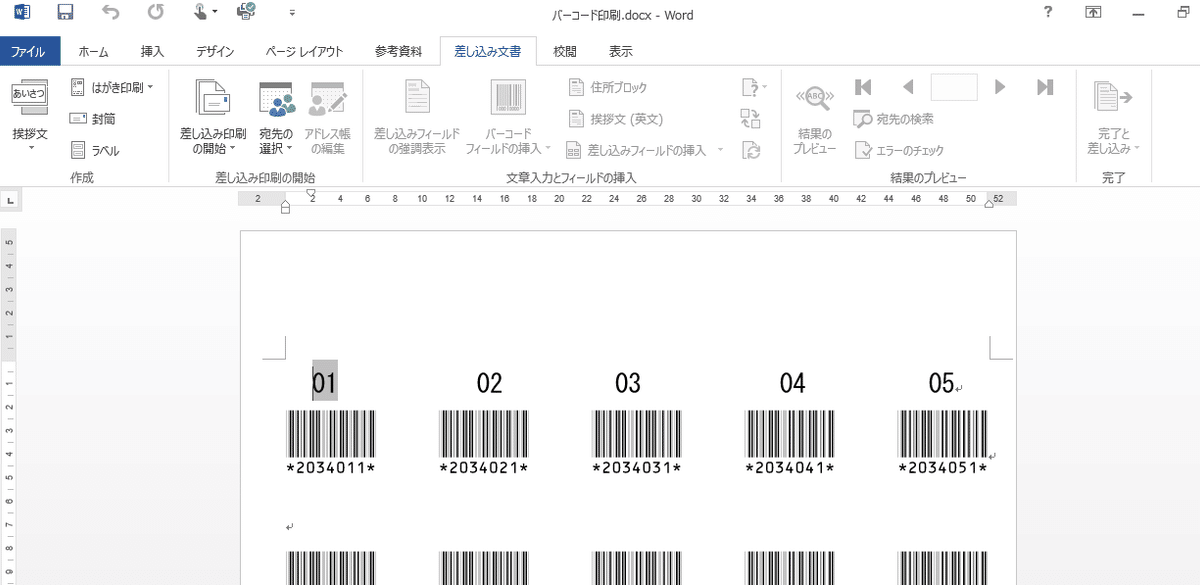Image resolution: width=1200 pixels, height=585 pixels.
Task: Toggle touch/mouse mode icon
Action: 203,13
